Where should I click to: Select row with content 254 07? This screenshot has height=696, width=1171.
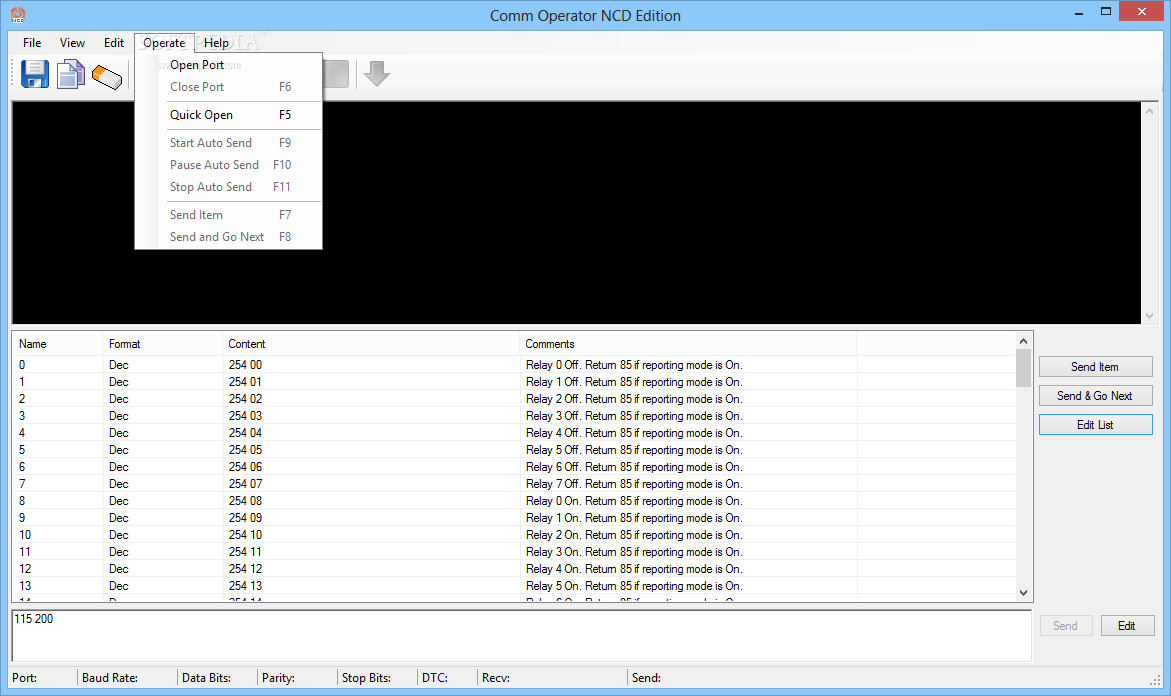coord(514,484)
